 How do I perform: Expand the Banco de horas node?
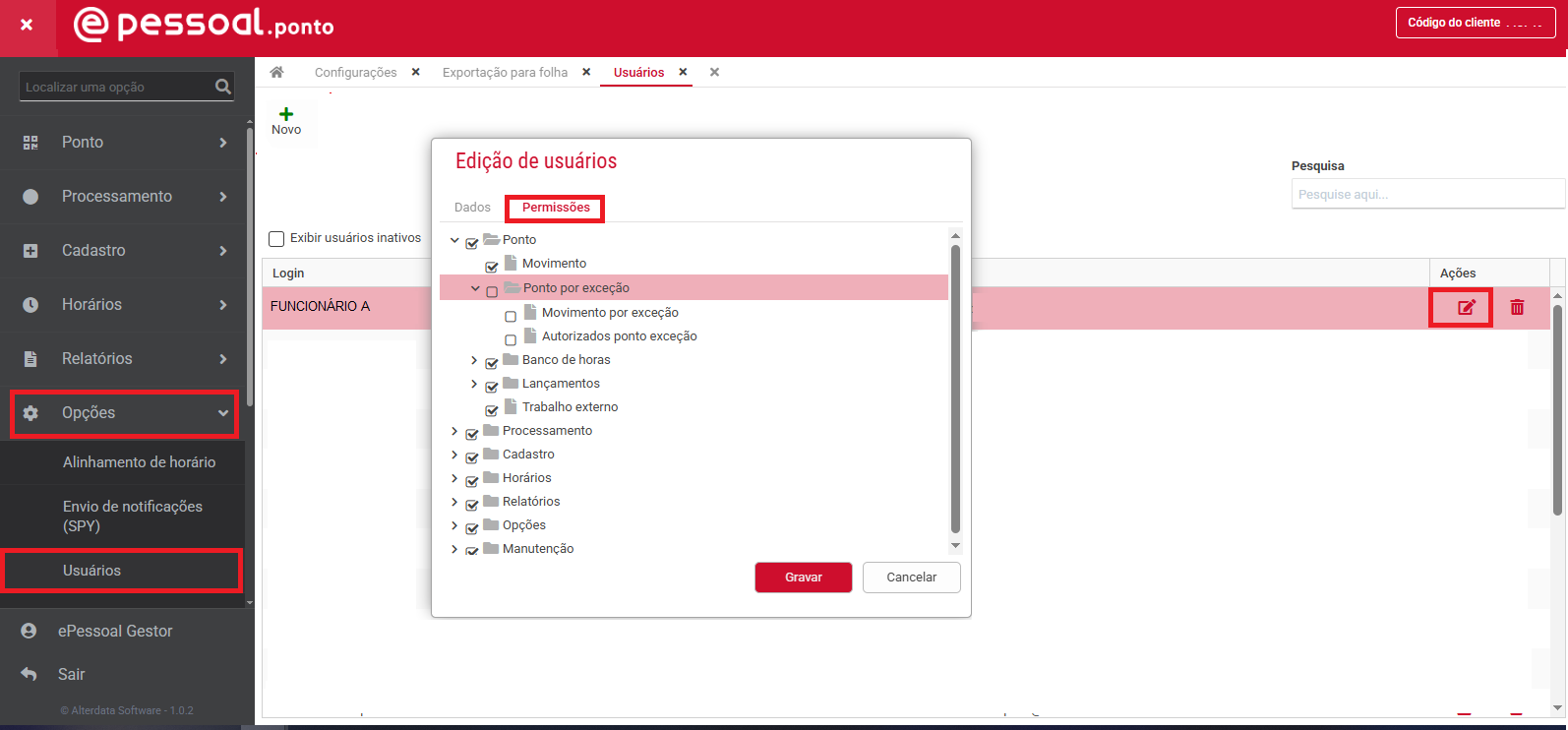[x=474, y=360]
